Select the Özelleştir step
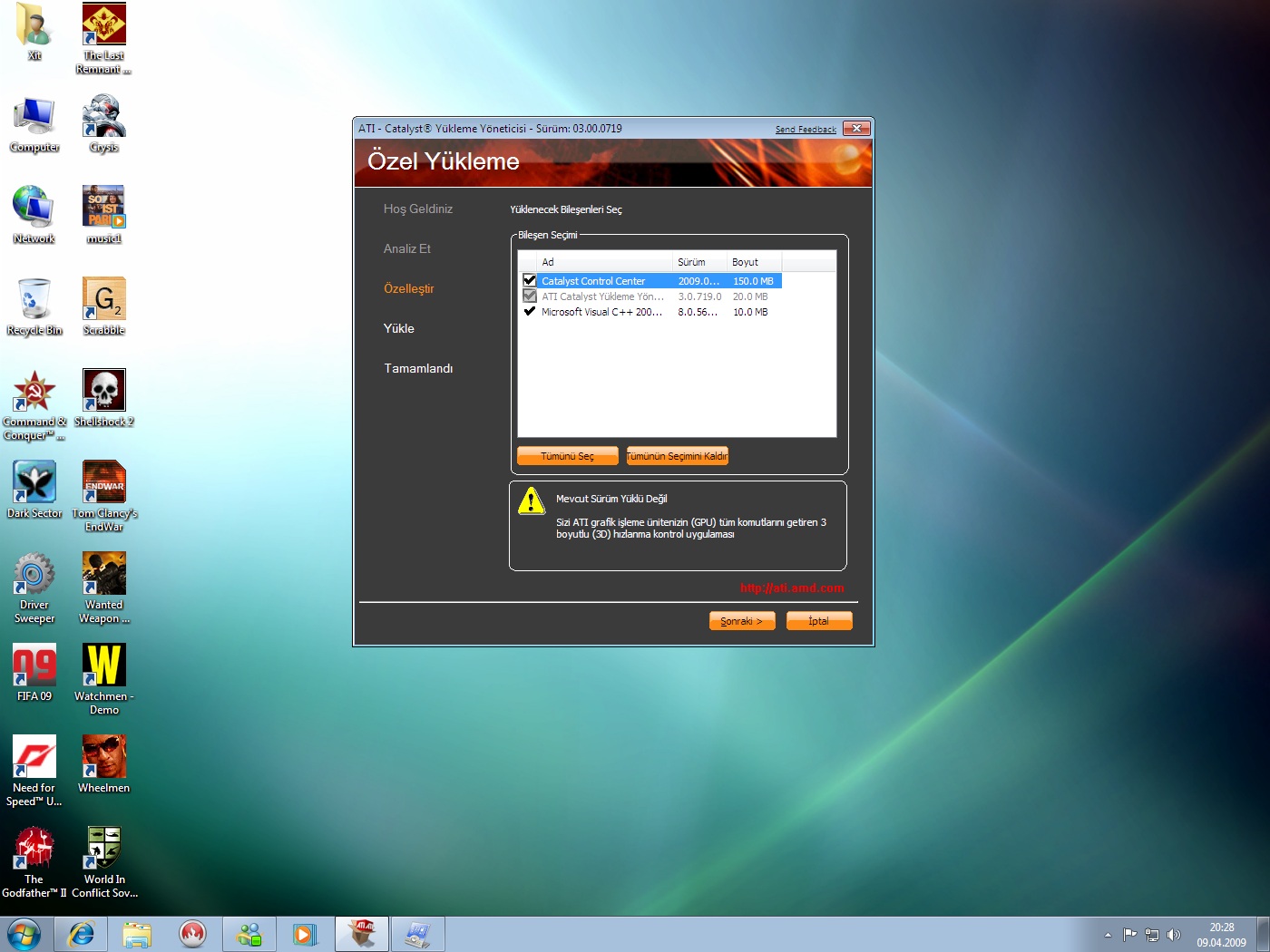Screen dimensions: 1270x952 (409, 288)
